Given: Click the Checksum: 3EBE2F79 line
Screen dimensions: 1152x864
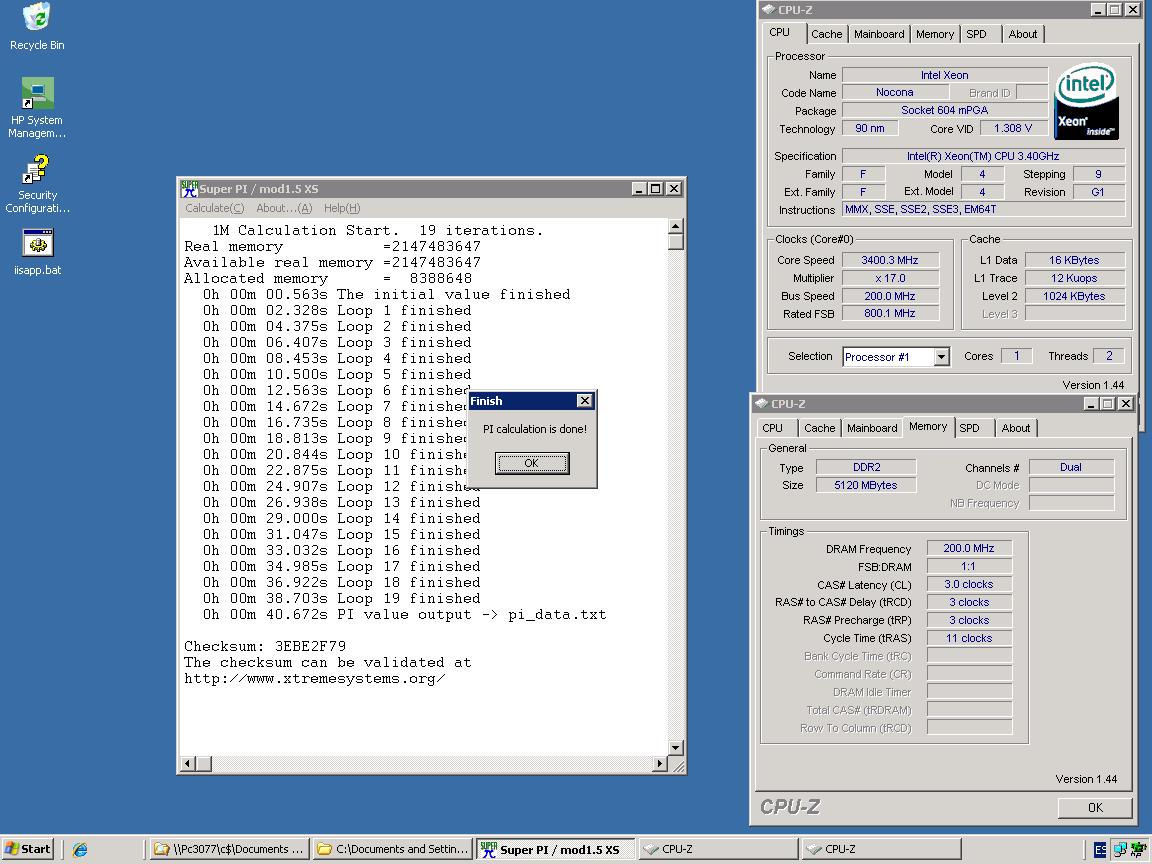Looking at the screenshot, I should [264, 647].
